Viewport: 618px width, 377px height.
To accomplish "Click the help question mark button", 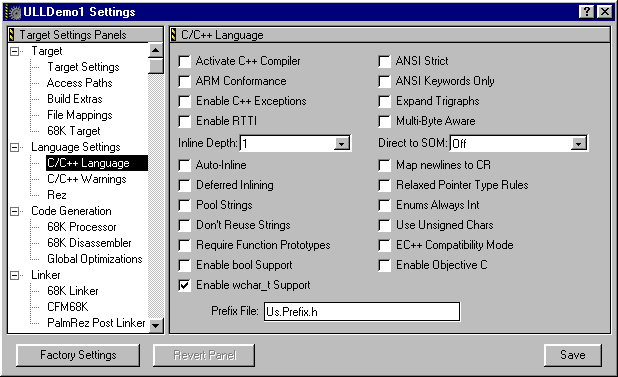I will (586, 12).
